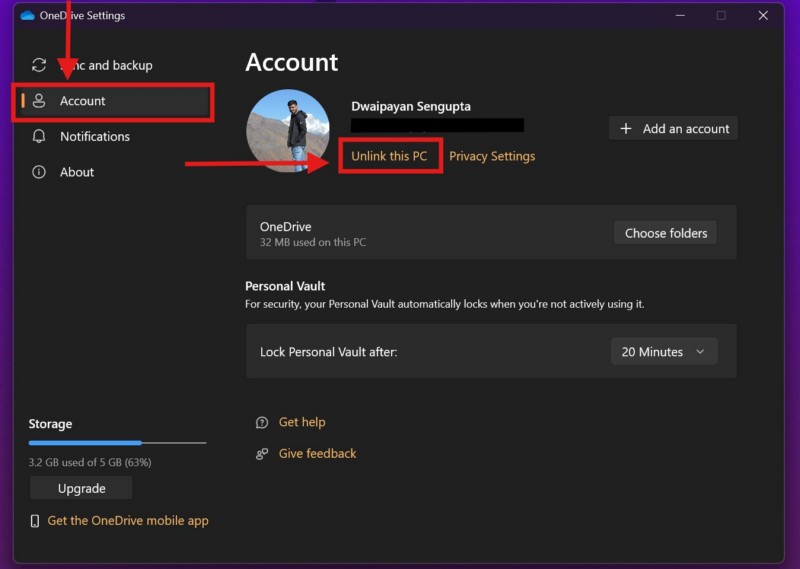The height and width of the screenshot is (569, 800).
Task: Click the Notifications bell icon
Action: pos(39,137)
